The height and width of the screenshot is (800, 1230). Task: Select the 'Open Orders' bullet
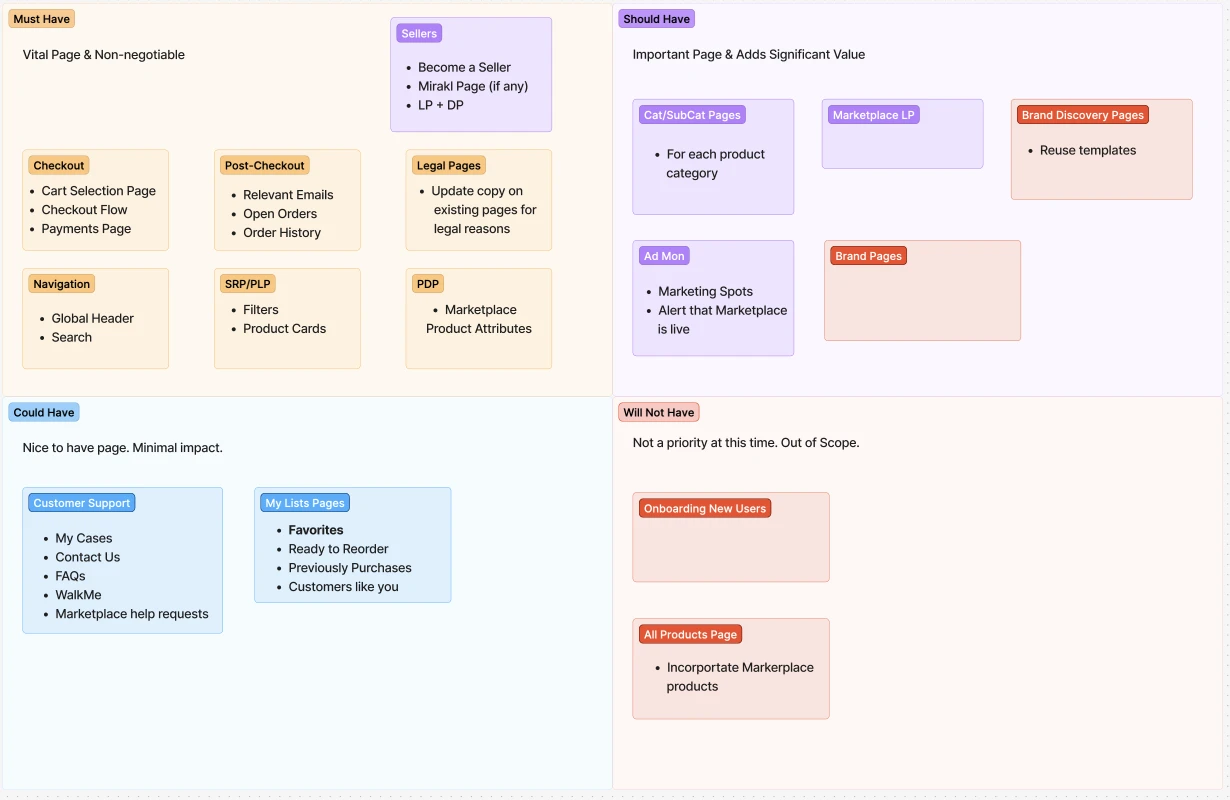(x=280, y=214)
